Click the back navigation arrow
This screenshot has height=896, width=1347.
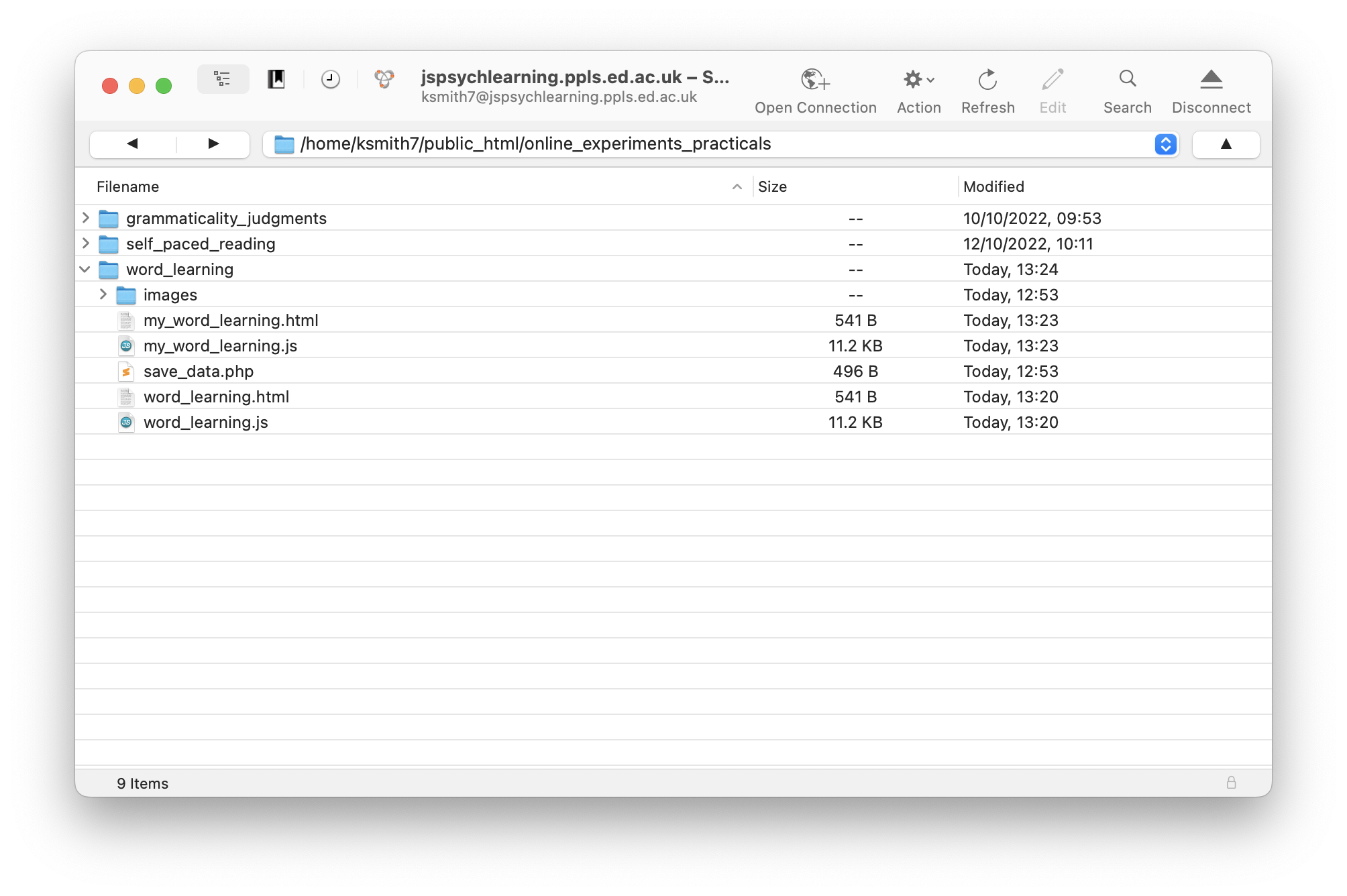pos(130,143)
